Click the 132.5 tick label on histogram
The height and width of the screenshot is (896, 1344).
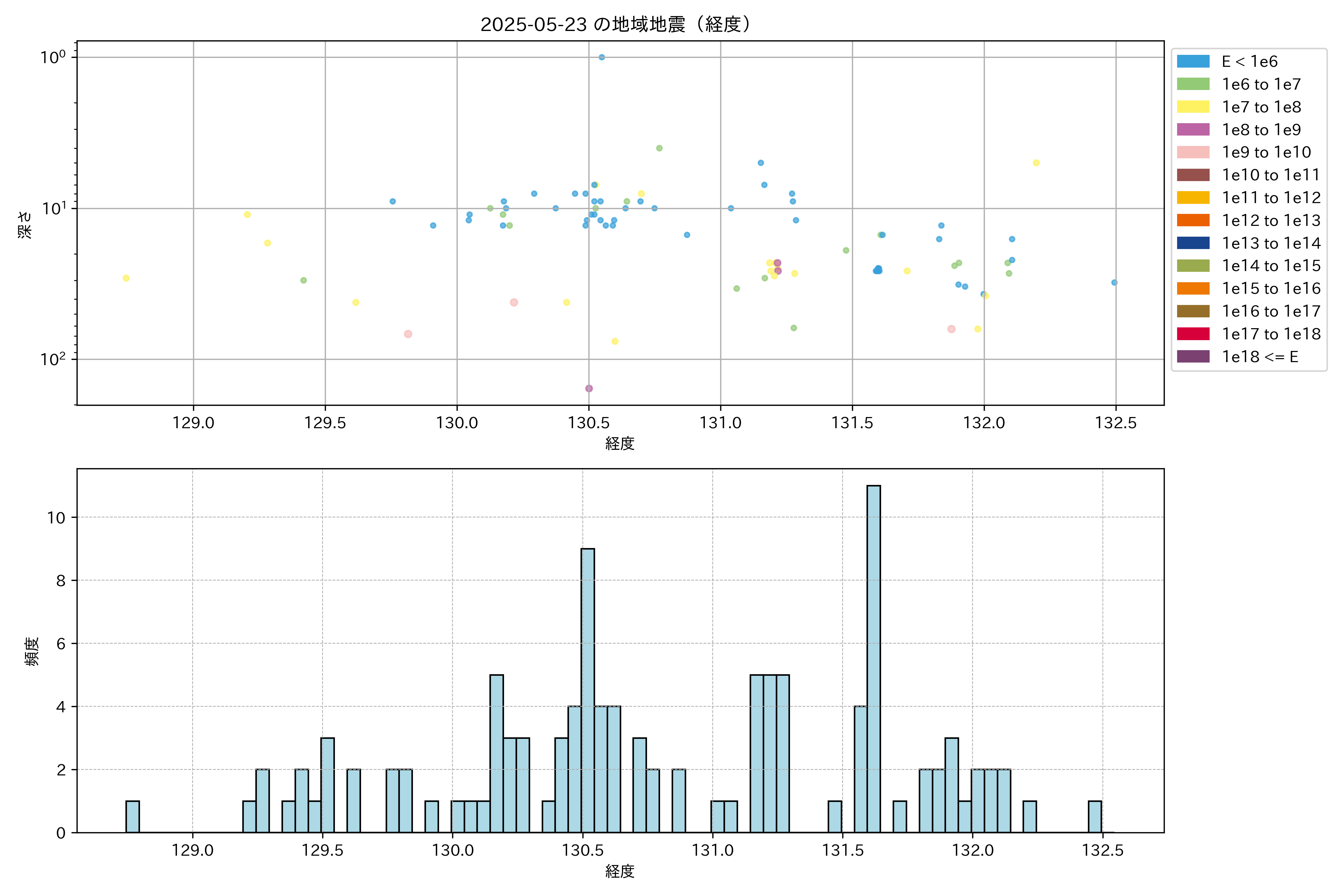pos(1102,850)
